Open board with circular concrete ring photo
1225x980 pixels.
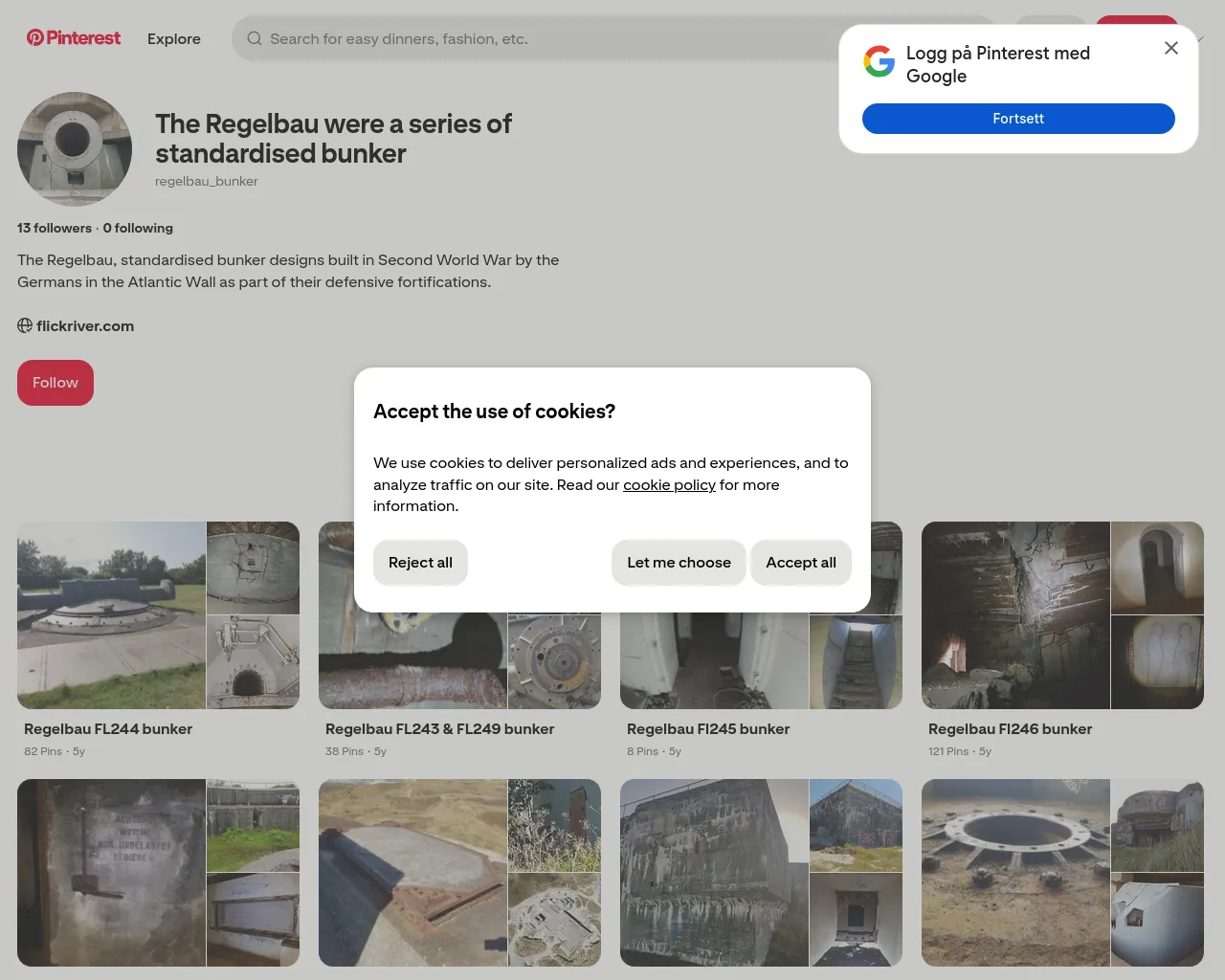[1062, 873]
